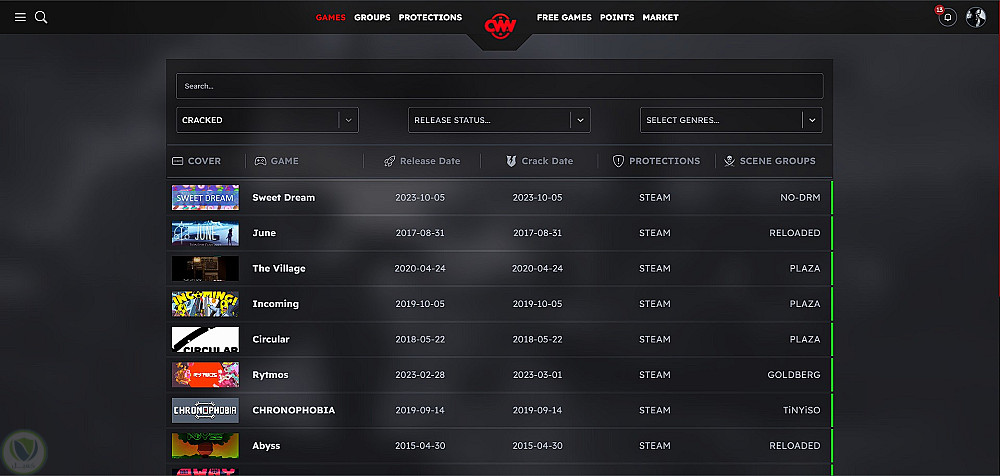Click the shield icon by Protections
The width and height of the screenshot is (1000, 476).
(x=618, y=161)
